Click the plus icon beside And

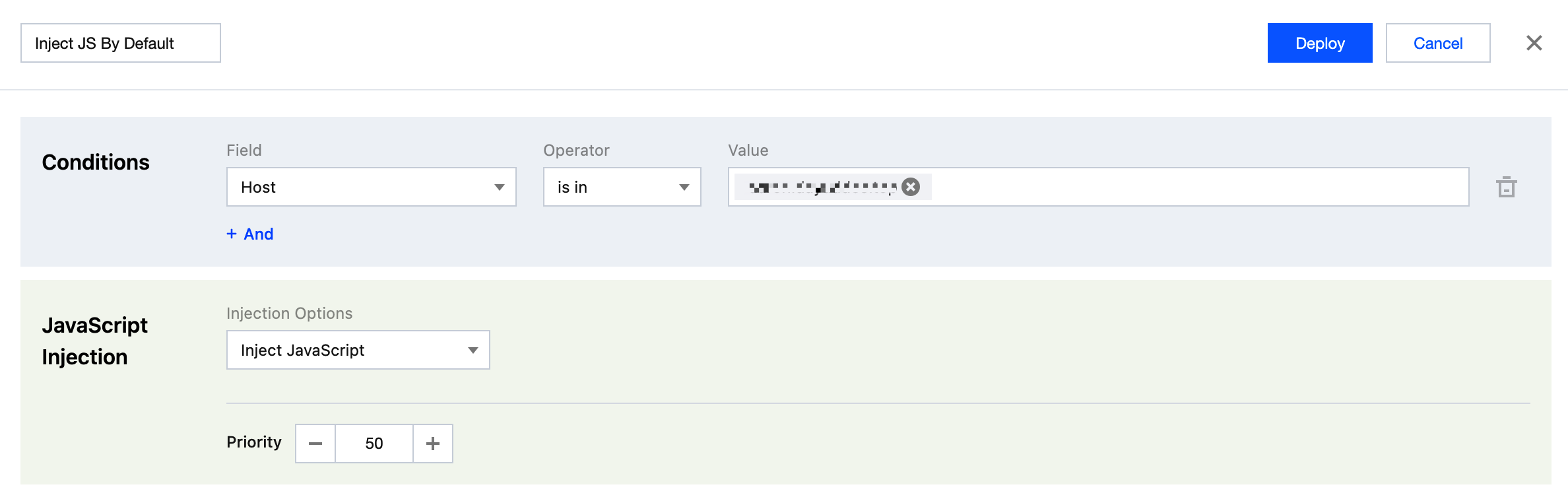click(x=232, y=234)
